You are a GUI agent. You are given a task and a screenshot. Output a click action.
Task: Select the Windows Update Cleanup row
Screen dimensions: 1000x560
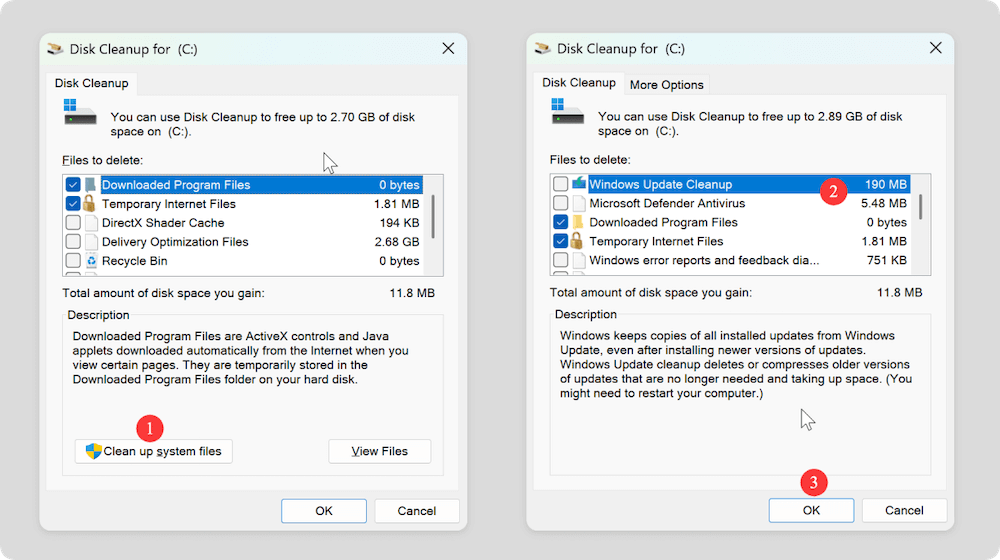730,184
